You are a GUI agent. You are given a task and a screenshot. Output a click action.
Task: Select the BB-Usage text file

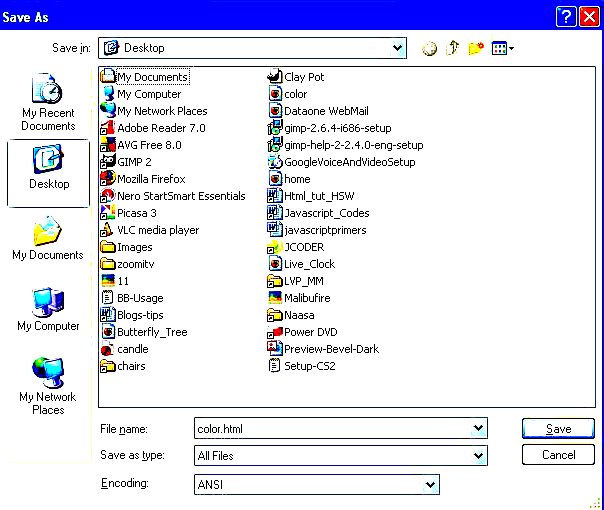tap(132, 298)
